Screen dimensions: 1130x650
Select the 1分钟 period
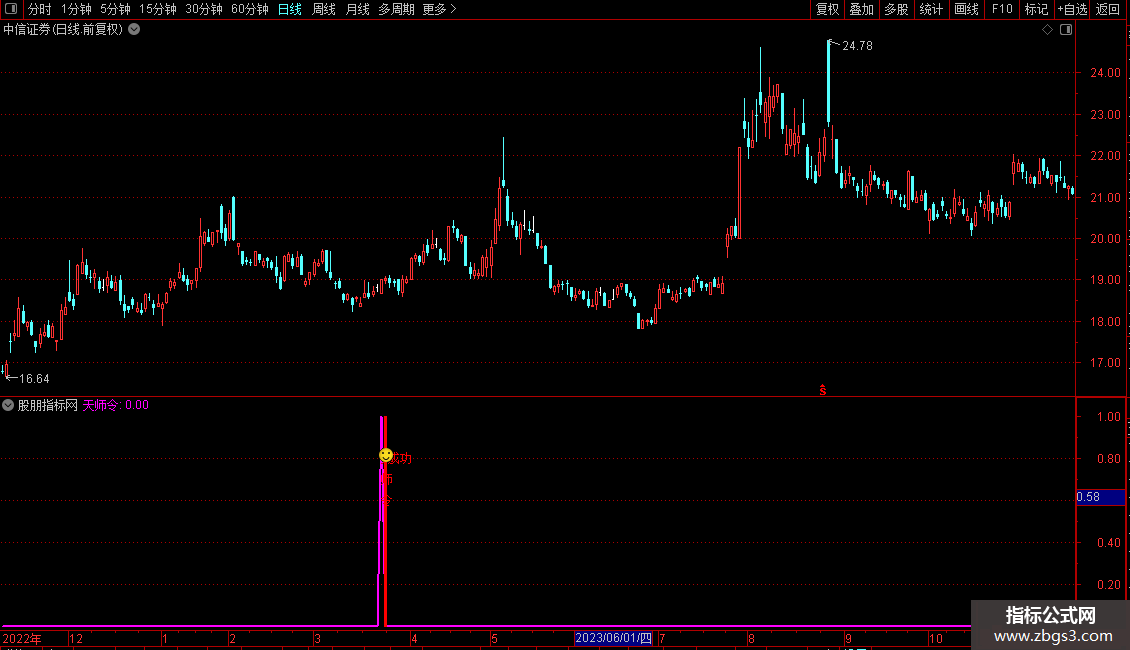[76, 9]
